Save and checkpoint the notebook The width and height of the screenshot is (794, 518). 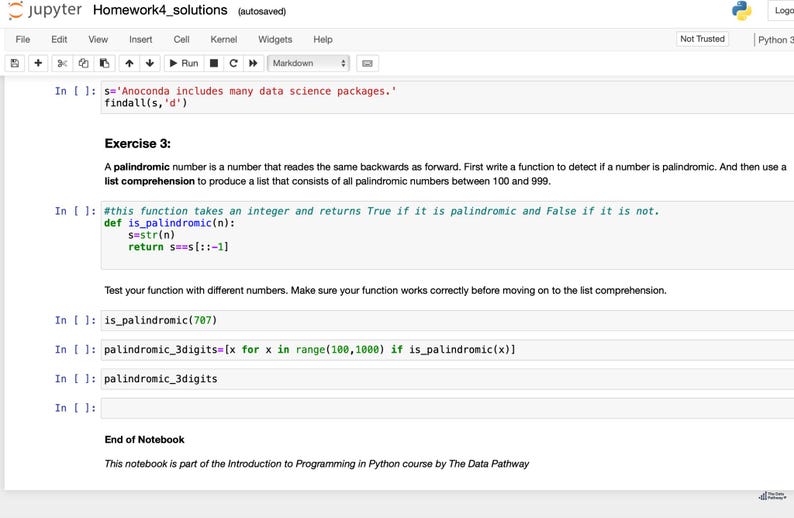click(x=15, y=63)
